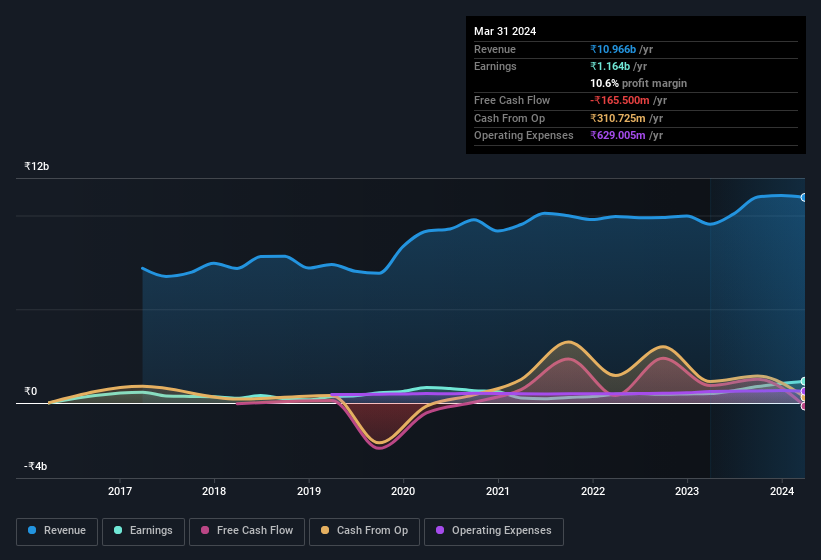Click the 2023 x-axis year label
Screen dimensions: 821x560
pyautogui.click(x=687, y=491)
